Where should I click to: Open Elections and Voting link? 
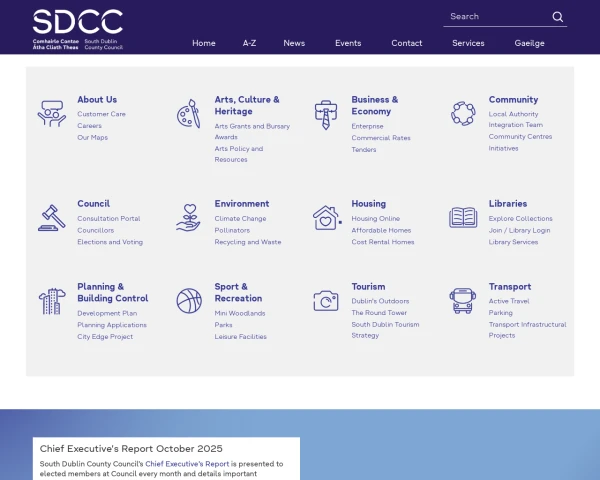coord(110,242)
